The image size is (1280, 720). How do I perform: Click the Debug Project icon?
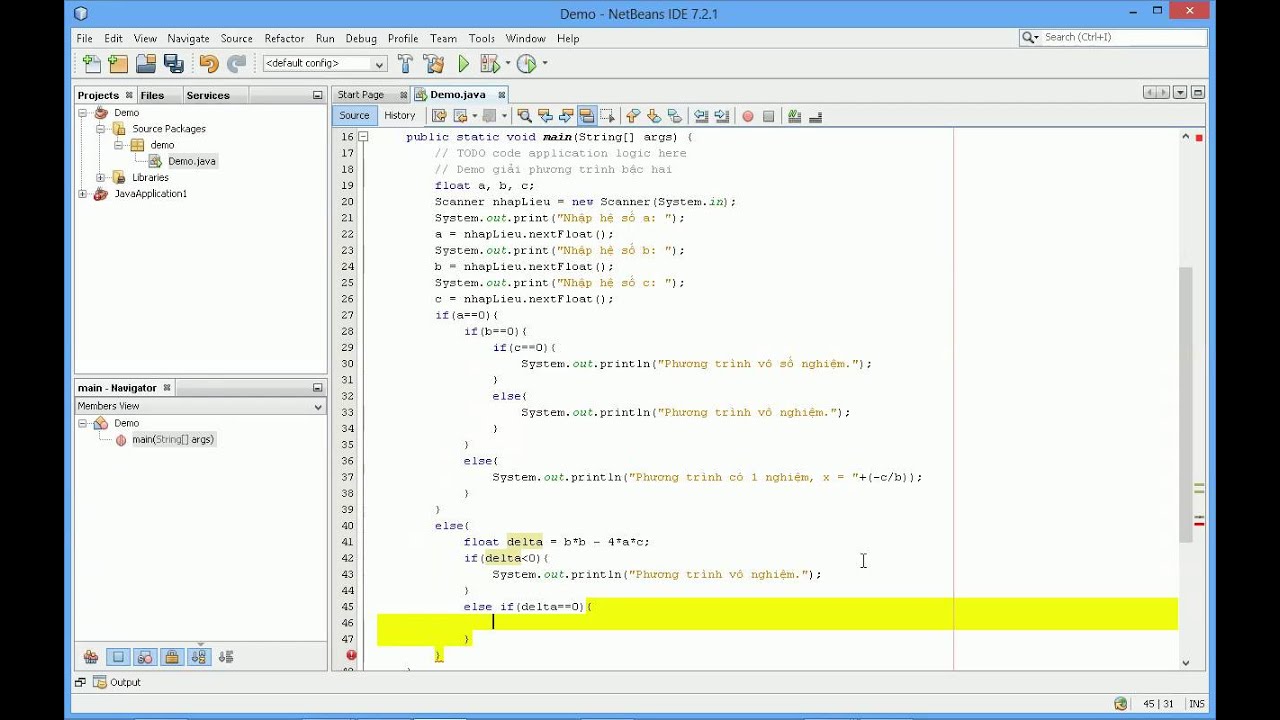tap(489, 64)
